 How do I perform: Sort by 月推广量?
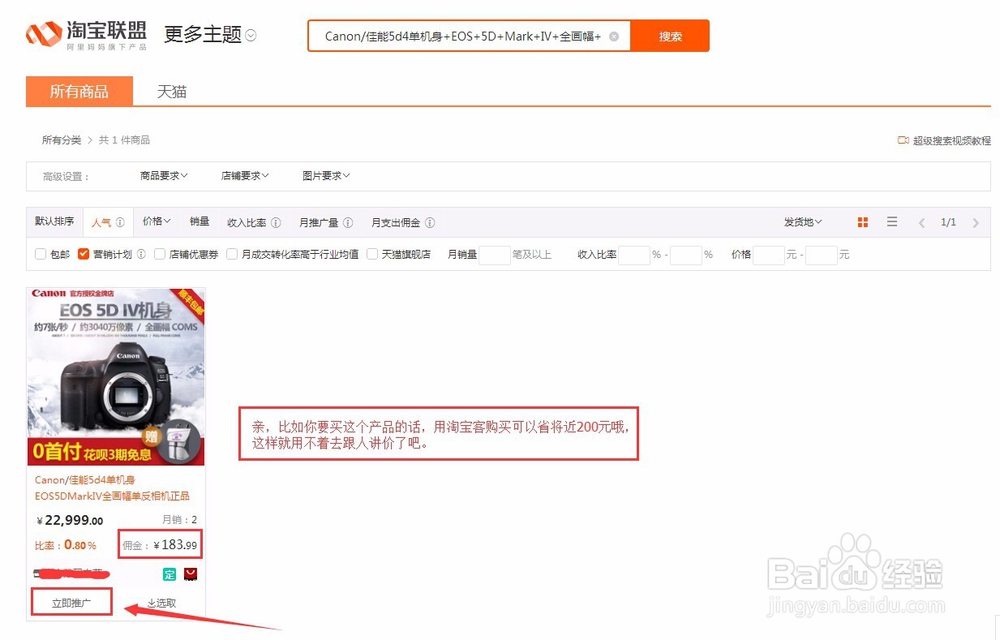(318, 222)
